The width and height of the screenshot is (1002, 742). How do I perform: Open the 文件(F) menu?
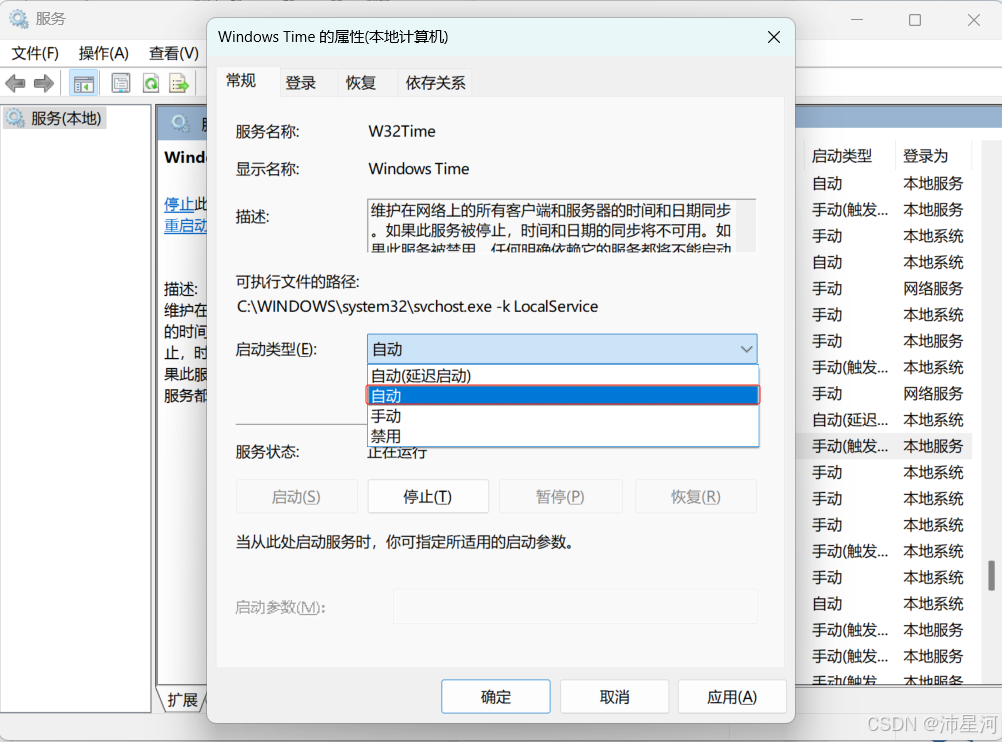35,53
